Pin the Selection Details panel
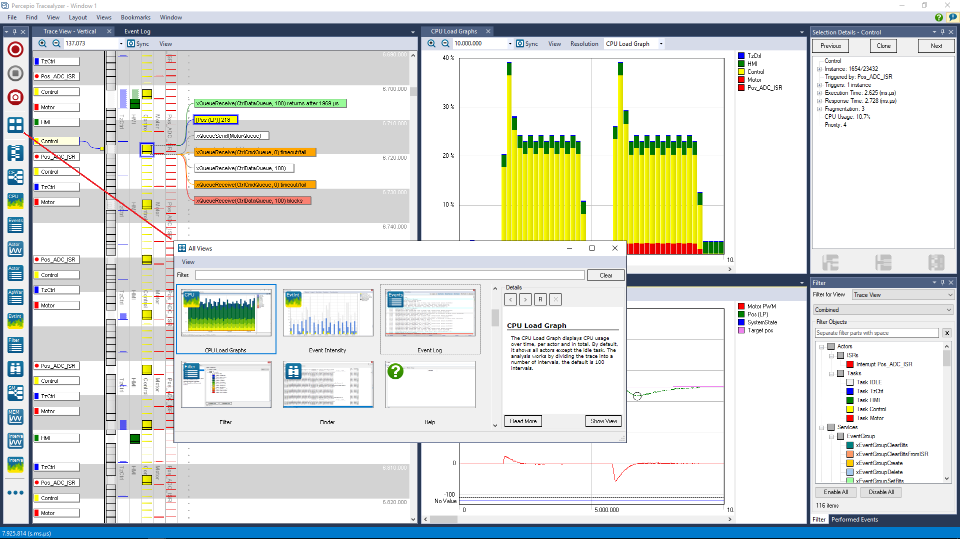This screenshot has height=539, width=960. point(942,32)
